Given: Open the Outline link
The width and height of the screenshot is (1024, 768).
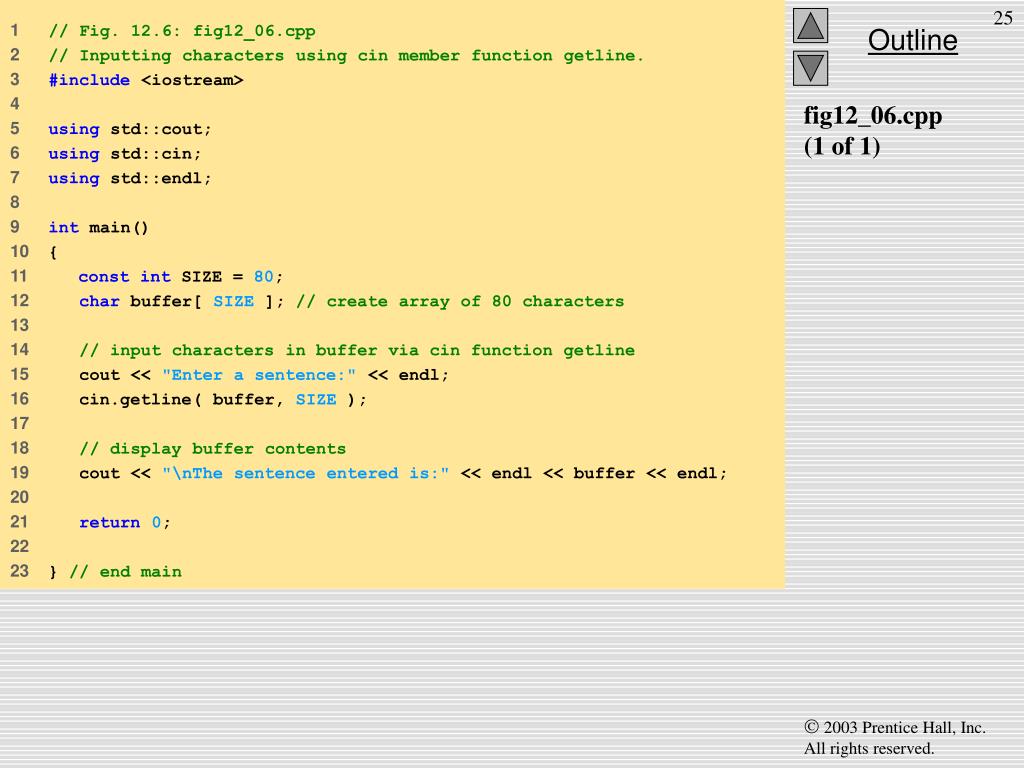Looking at the screenshot, I should tap(912, 40).
